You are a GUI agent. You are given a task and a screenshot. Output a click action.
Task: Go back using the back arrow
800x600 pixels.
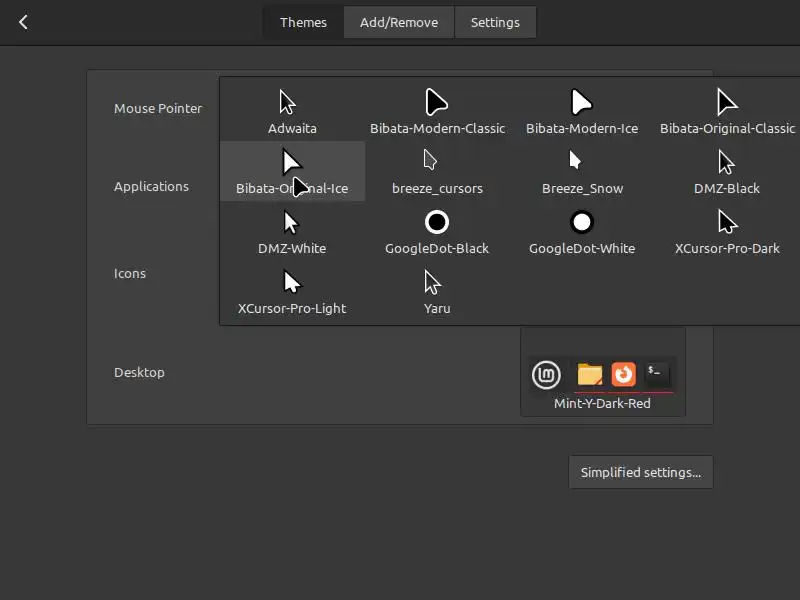coord(24,22)
